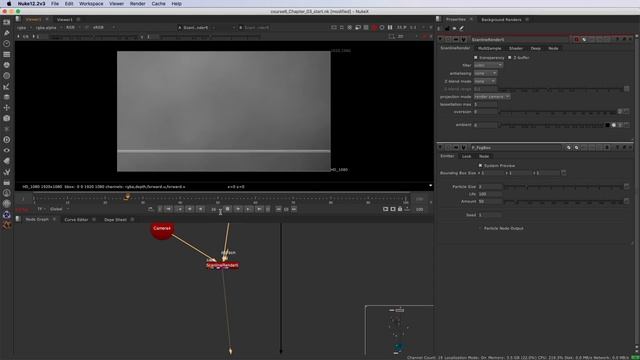640x360 pixels.
Task: Select the ScanlineRender1 node in graph
Action: click(x=222, y=265)
